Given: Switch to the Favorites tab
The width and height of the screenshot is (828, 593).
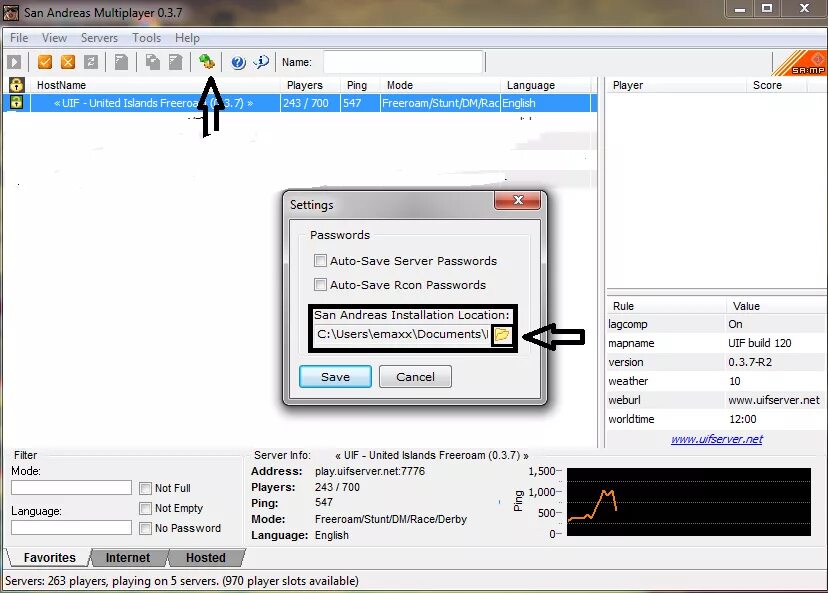Looking at the screenshot, I should point(49,558).
